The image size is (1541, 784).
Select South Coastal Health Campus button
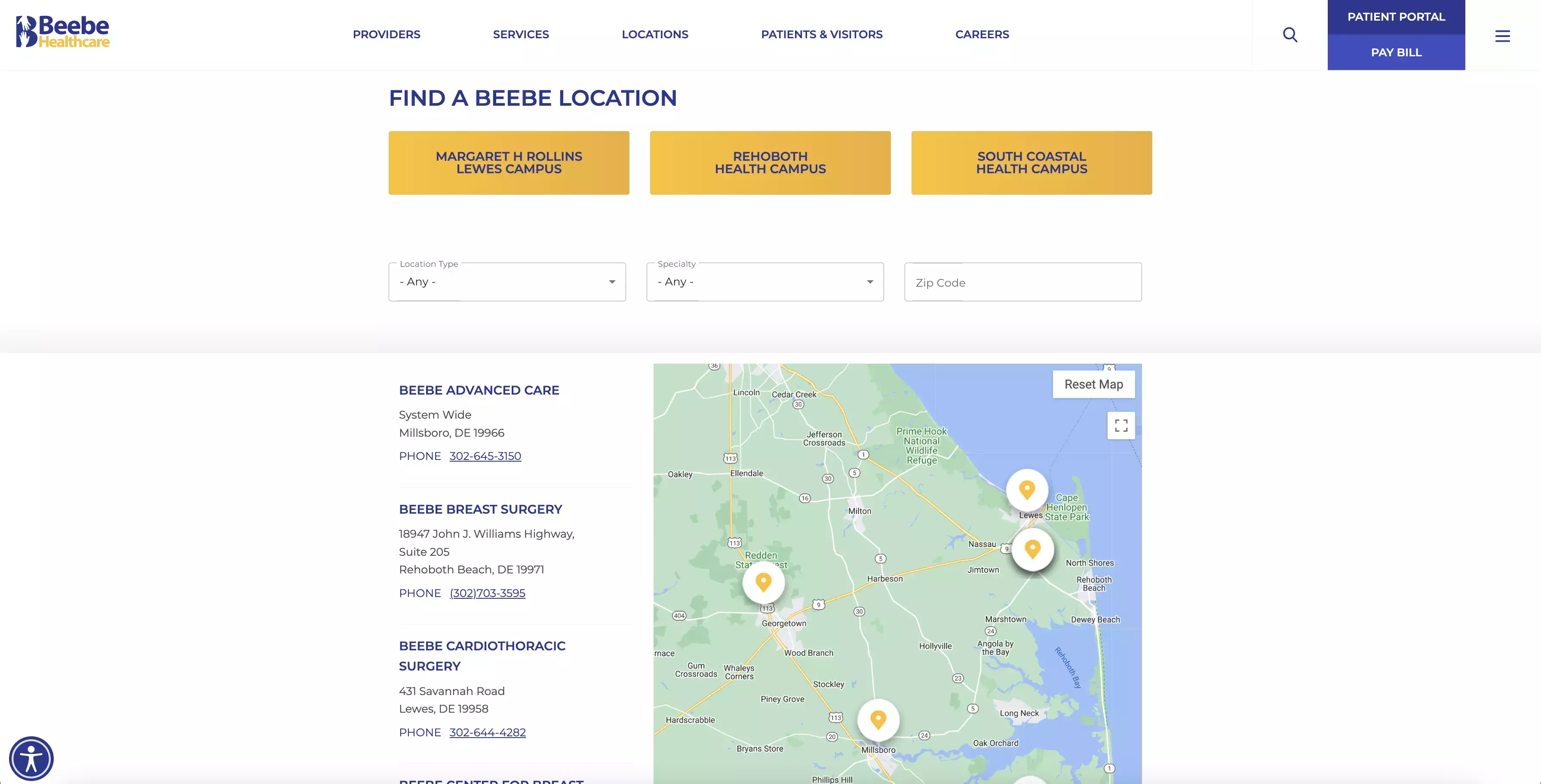(1031, 162)
